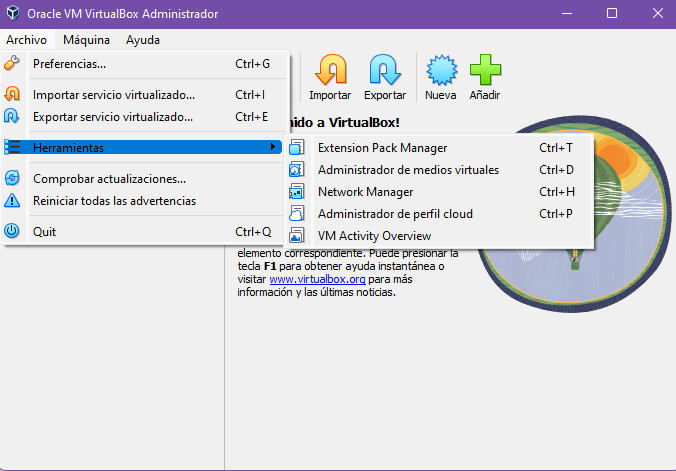Click the Ctrl+E shortcut label

coord(252,117)
